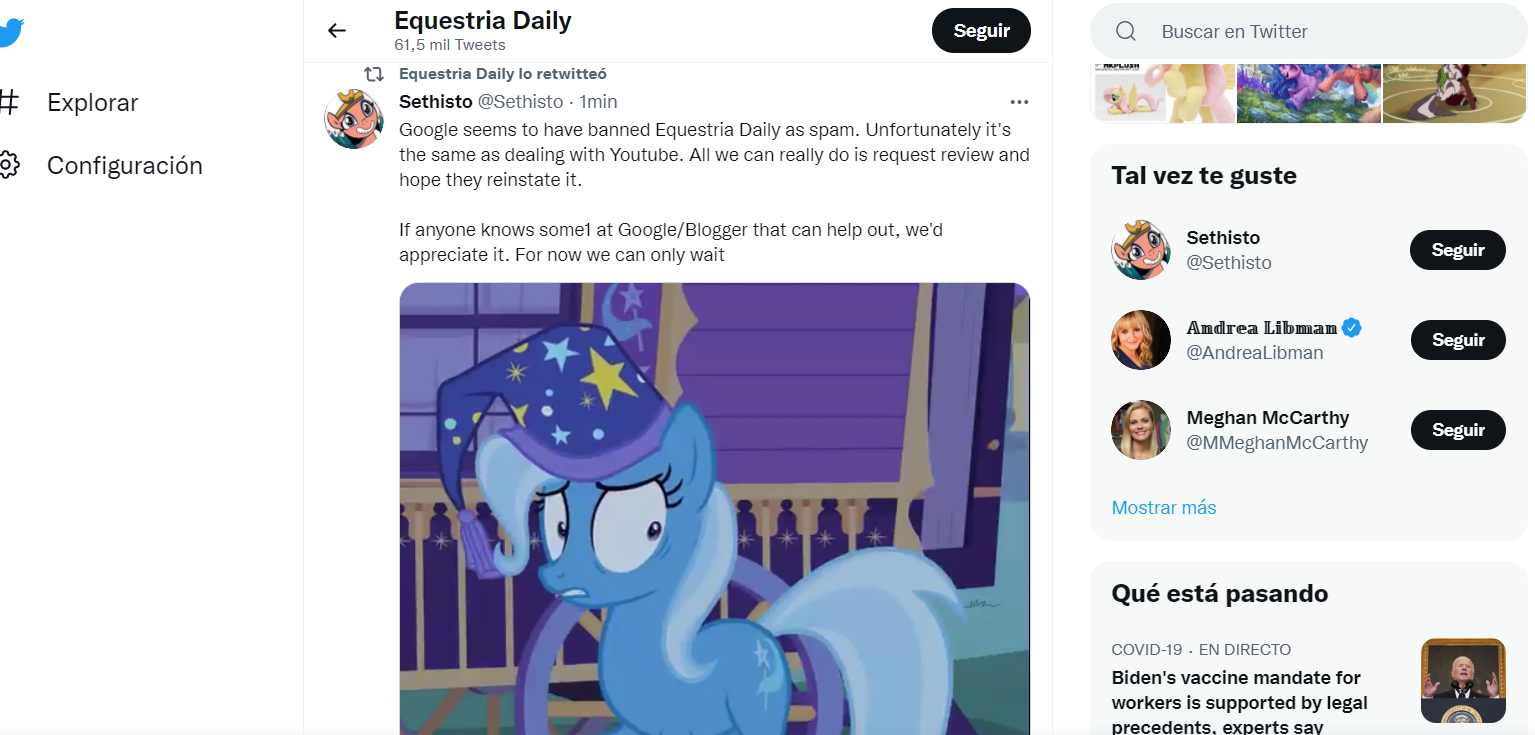Follow Sethisto in the suggestions panel

click(1457, 250)
